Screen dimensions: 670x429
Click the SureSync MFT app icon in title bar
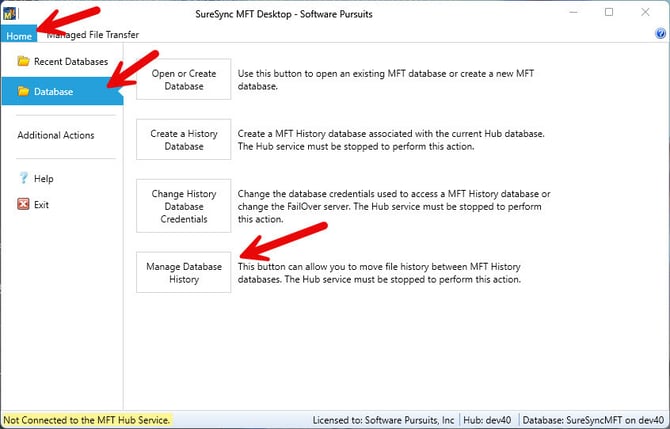point(9,14)
